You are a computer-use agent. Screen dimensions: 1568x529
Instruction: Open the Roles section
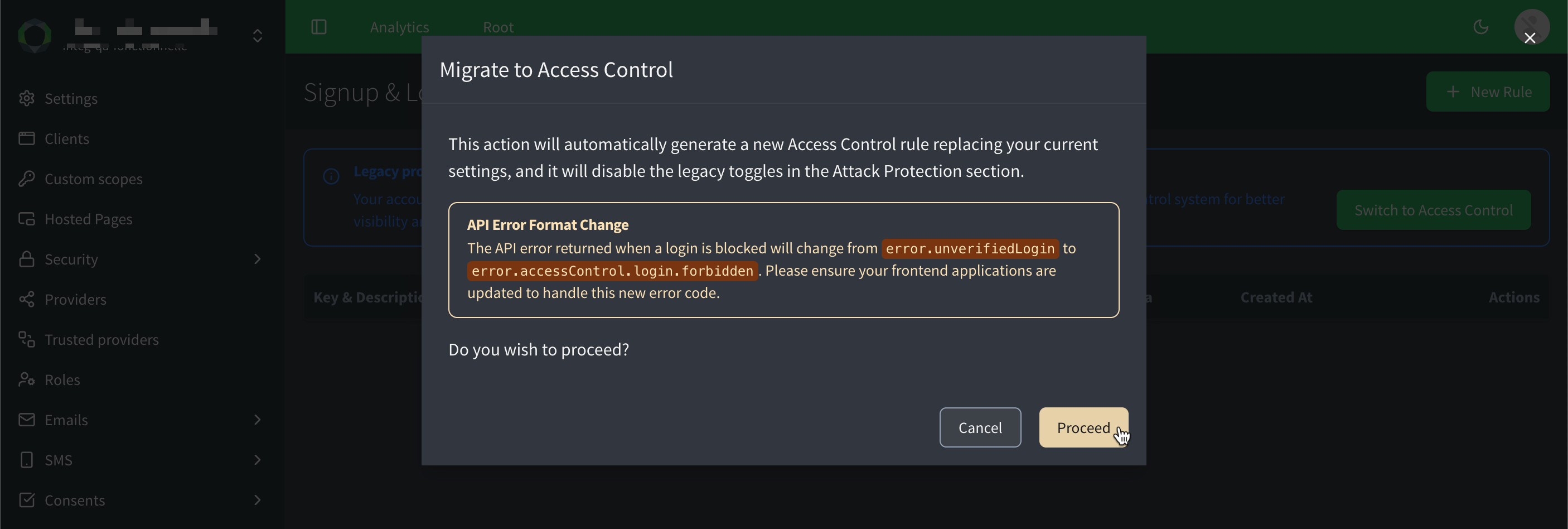click(62, 379)
